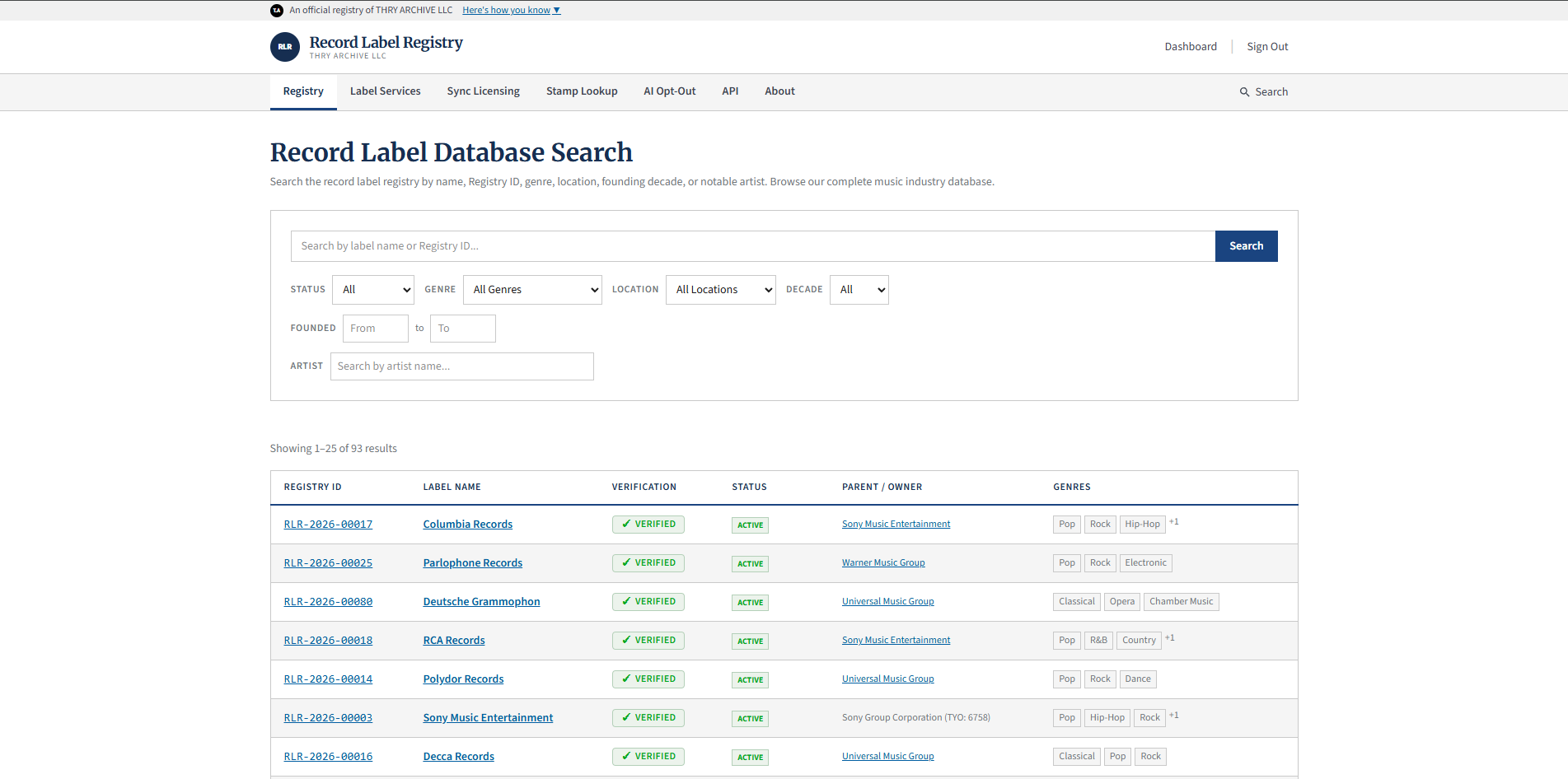This screenshot has width=1568, height=779.
Task: Click Sign Out in header
Action: point(1267,47)
